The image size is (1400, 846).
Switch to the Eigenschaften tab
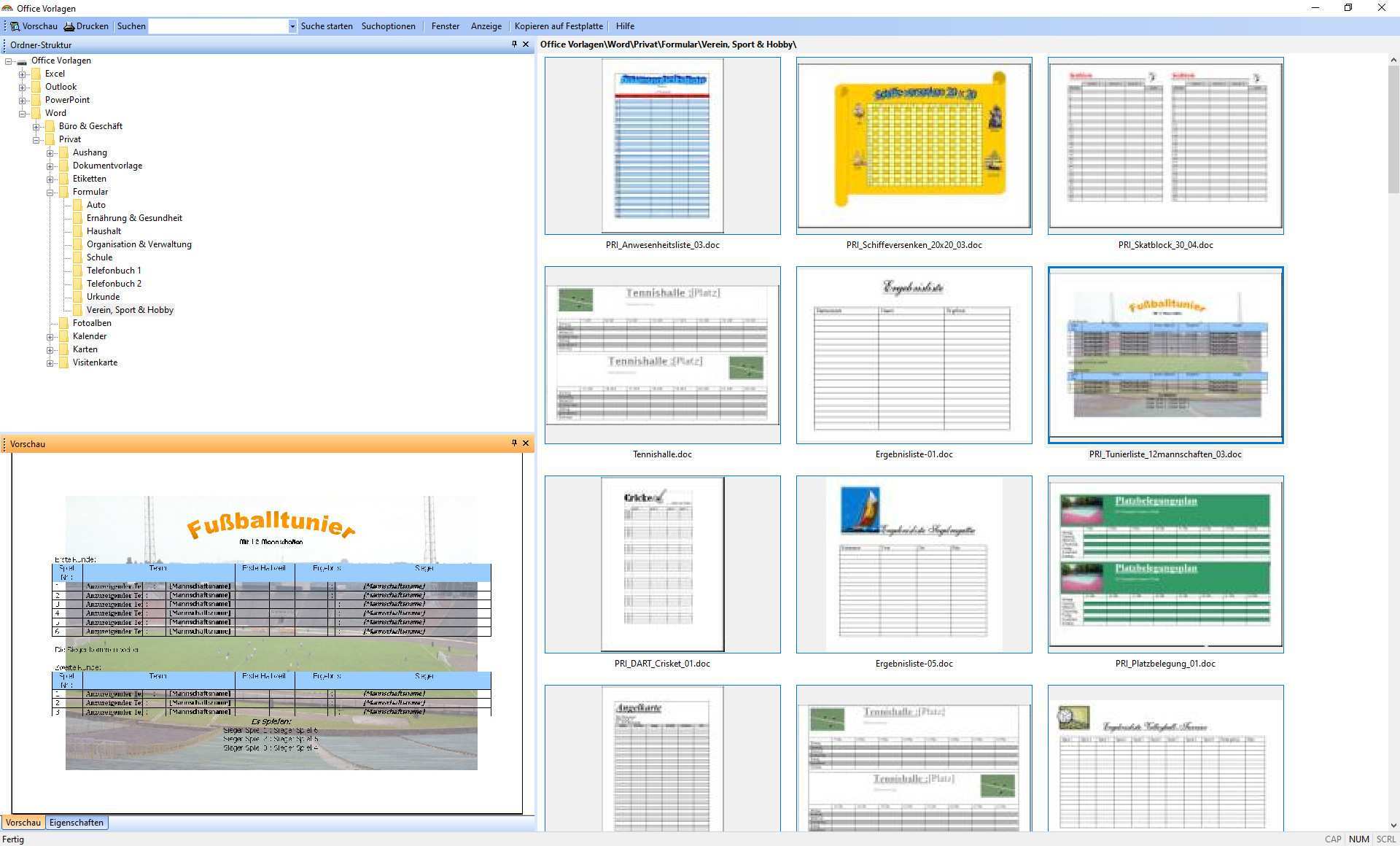77,823
